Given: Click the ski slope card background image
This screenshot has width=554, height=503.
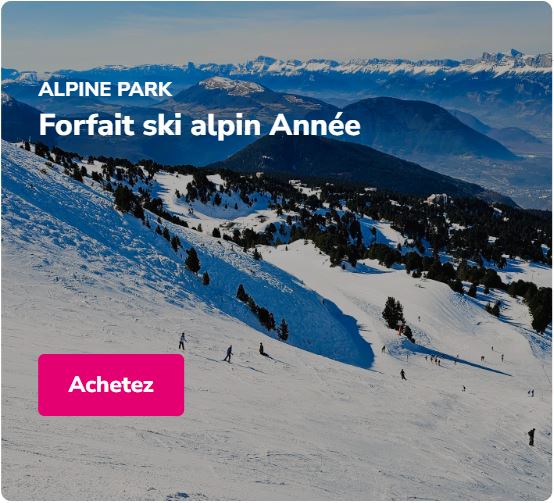Looking at the screenshot, I should pyautogui.click(x=277, y=251).
